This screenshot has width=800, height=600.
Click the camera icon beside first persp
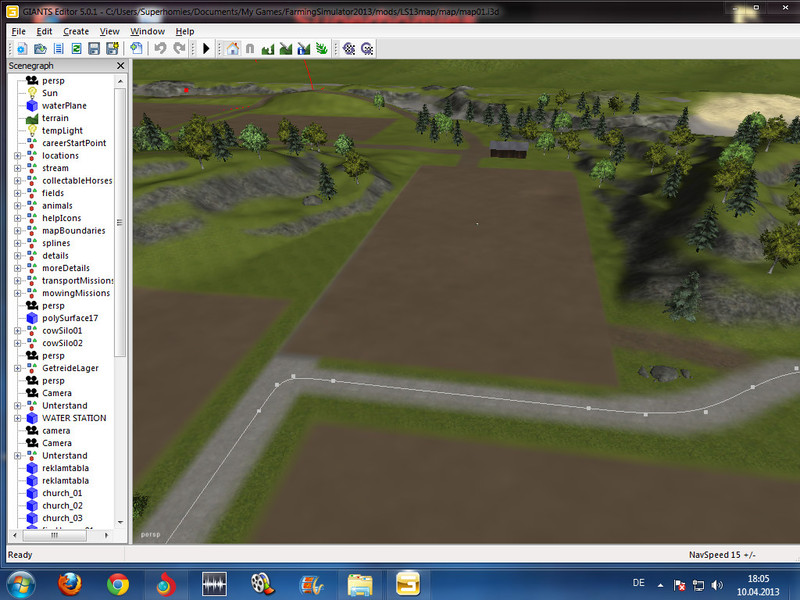coord(32,81)
